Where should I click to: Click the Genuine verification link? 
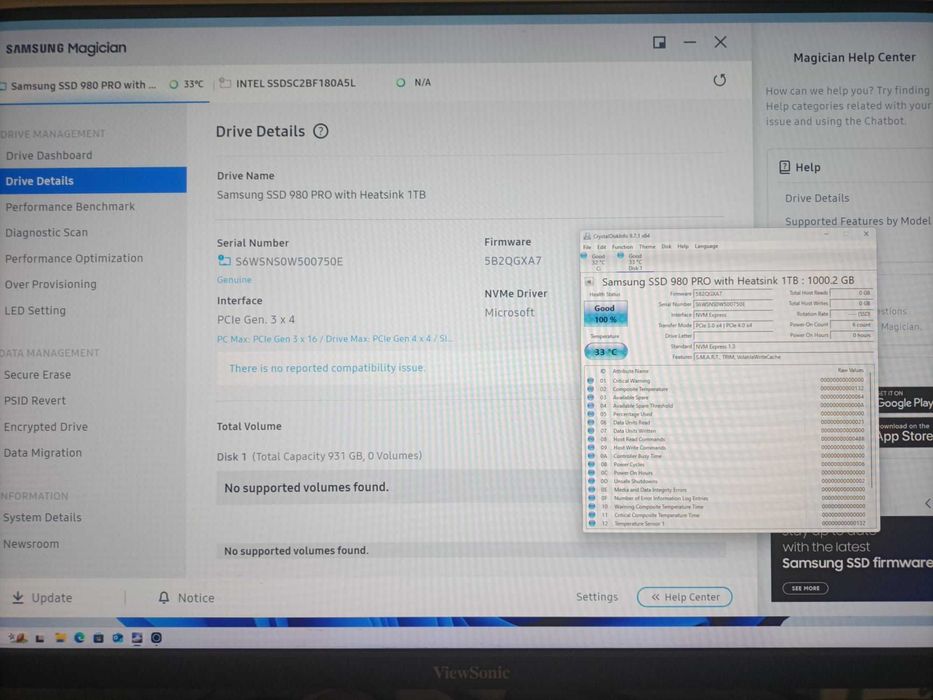tap(234, 280)
